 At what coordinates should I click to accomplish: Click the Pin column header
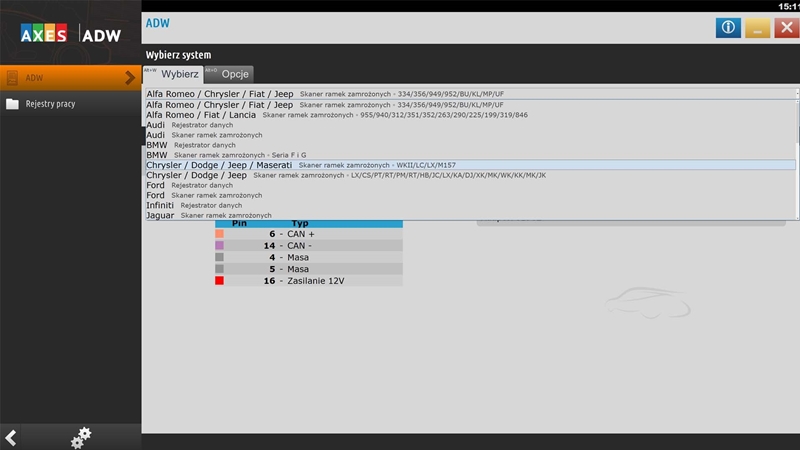pyautogui.click(x=239, y=223)
